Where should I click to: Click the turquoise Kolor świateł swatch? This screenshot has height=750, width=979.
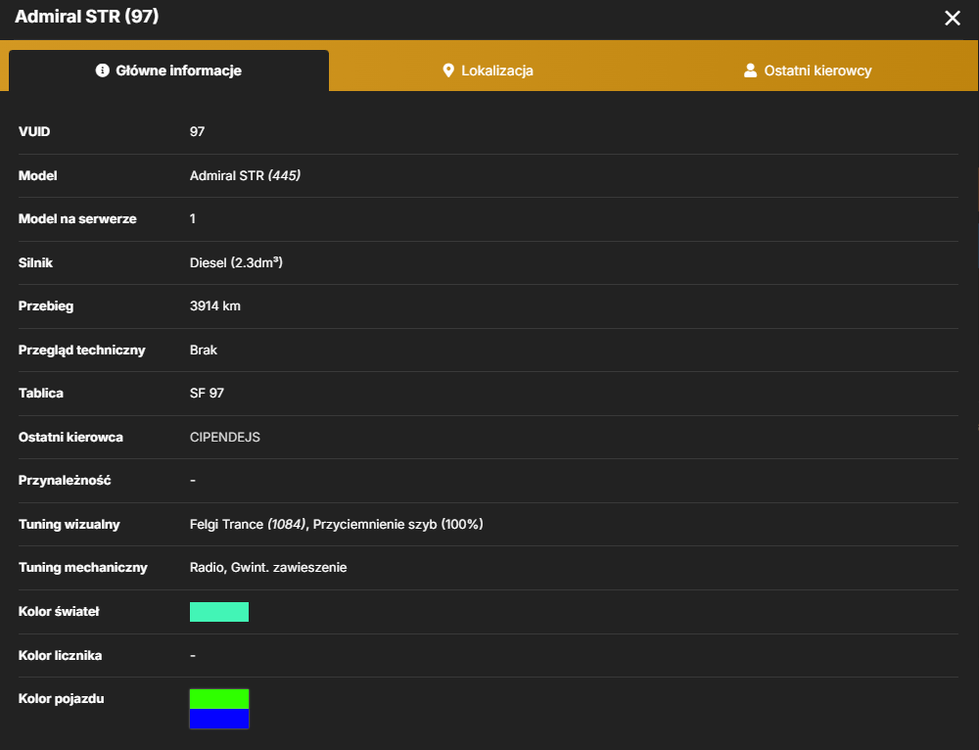pos(219,612)
